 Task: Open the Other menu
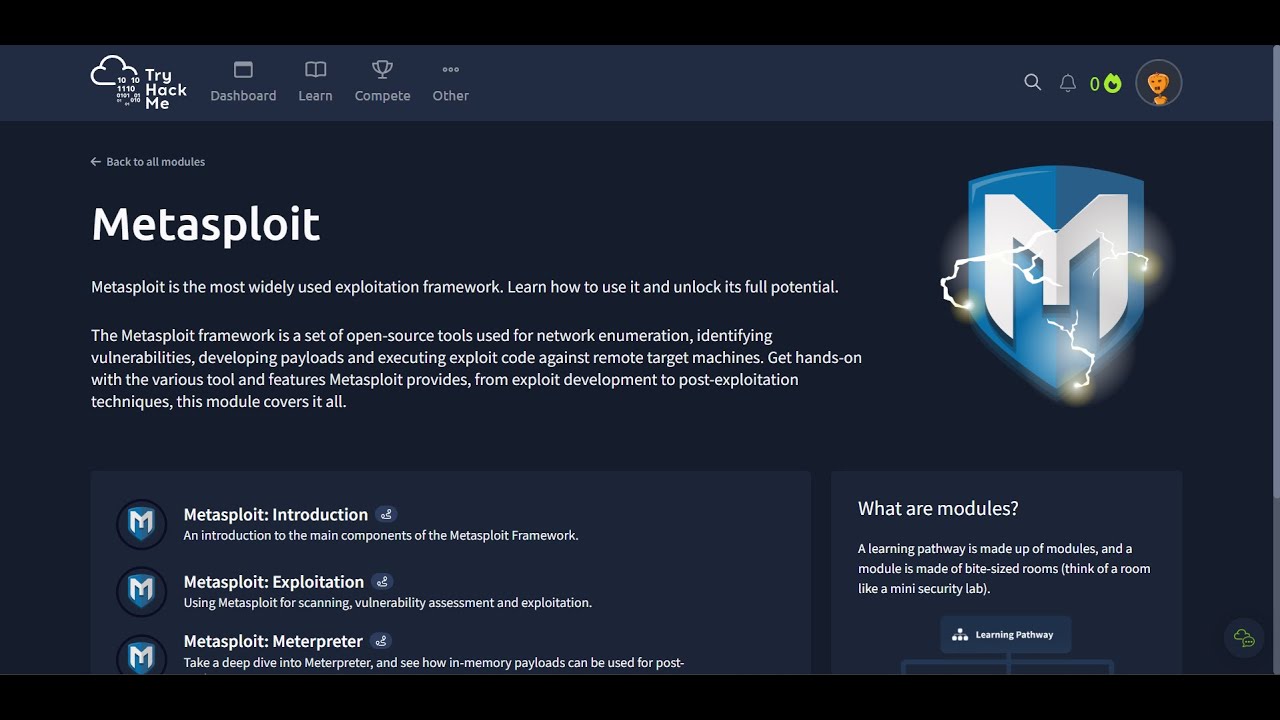[x=450, y=82]
